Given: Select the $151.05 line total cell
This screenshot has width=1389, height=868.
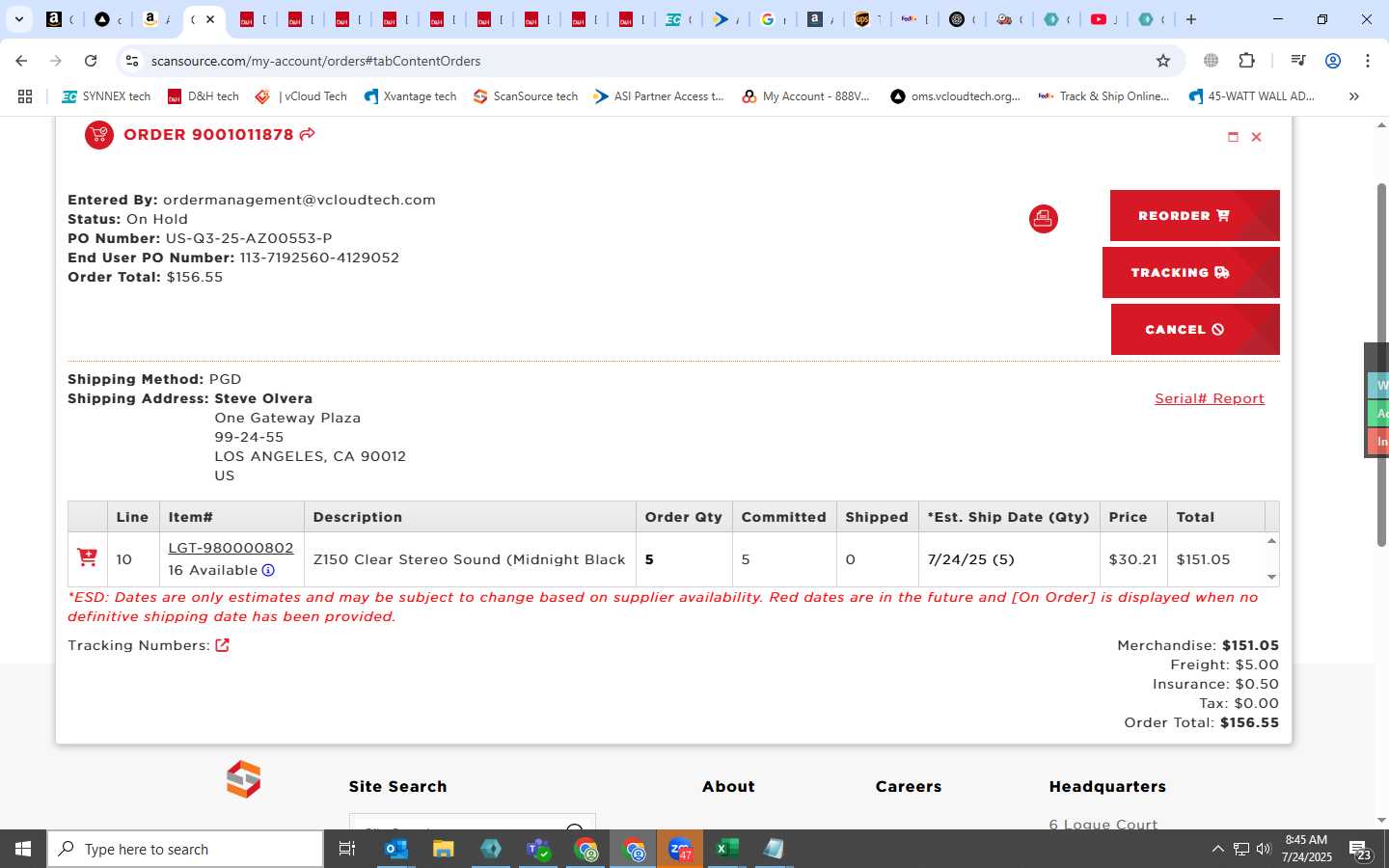Looking at the screenshot, I should coord(1203,559).
